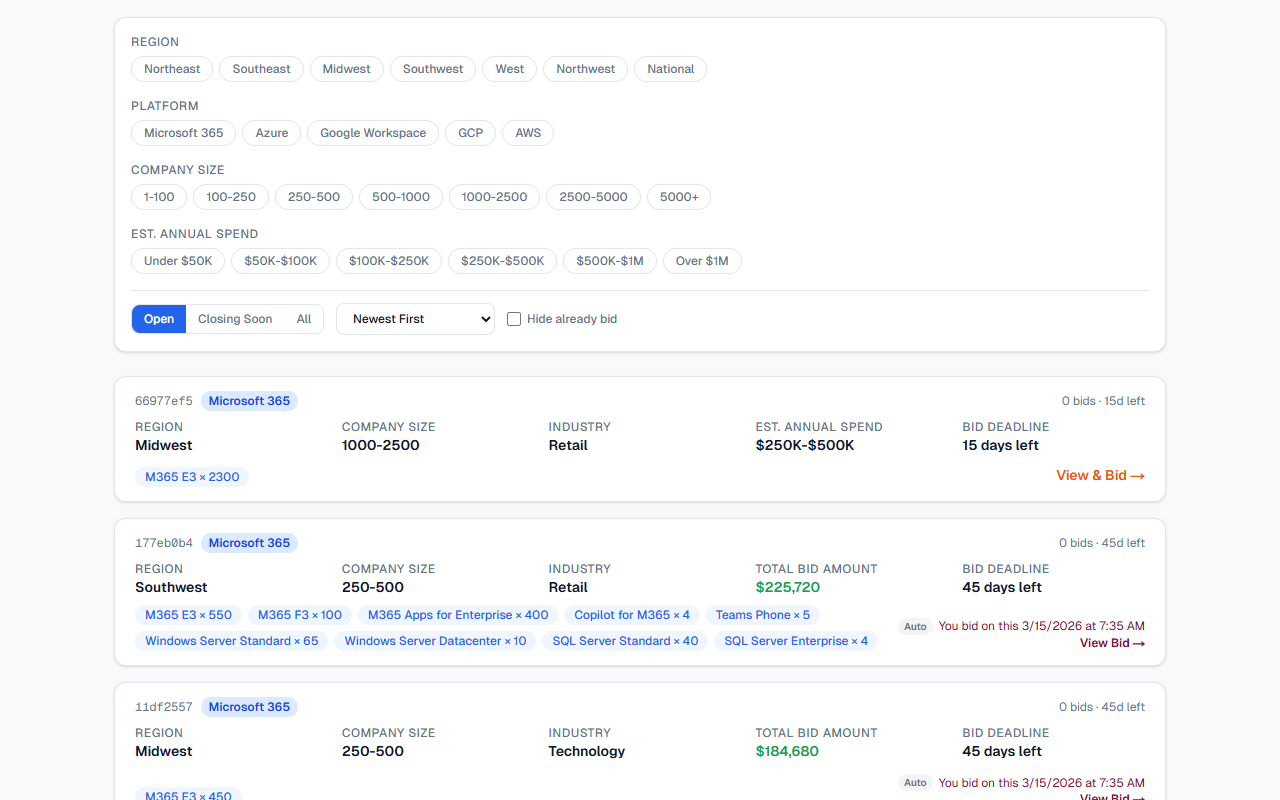Toggle the Southwest region filter
The height and width of the screenshot is (800, 1280).
click(433, 69)
